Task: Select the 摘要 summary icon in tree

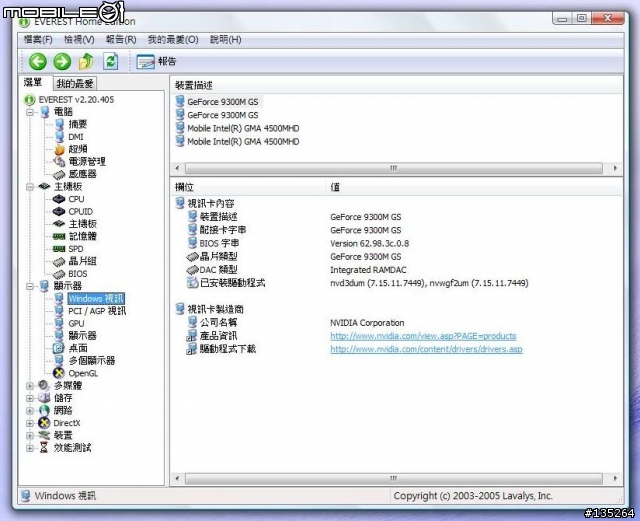Action: 60,124
